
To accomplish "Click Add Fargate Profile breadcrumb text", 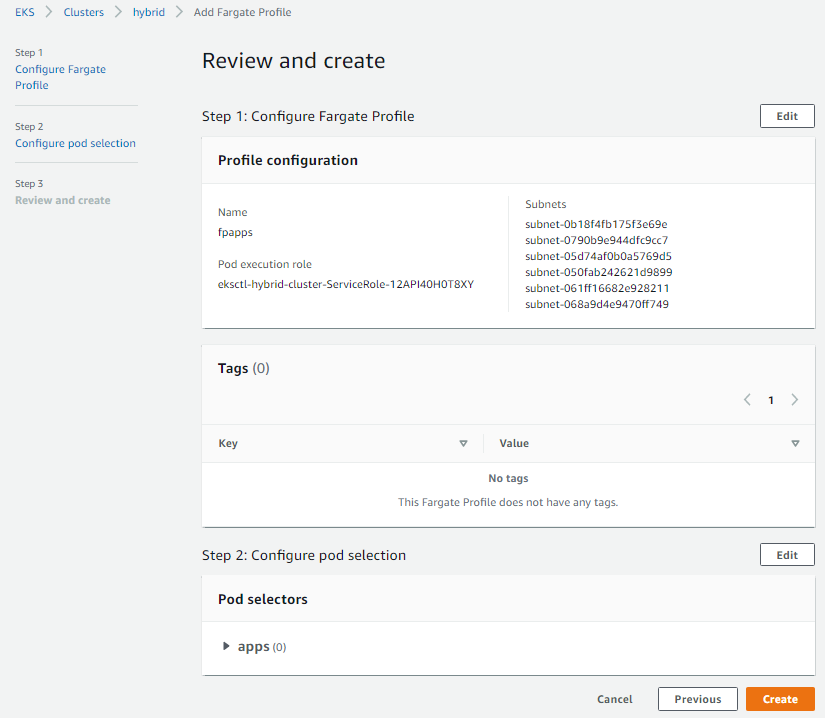I will click(243, 12).
